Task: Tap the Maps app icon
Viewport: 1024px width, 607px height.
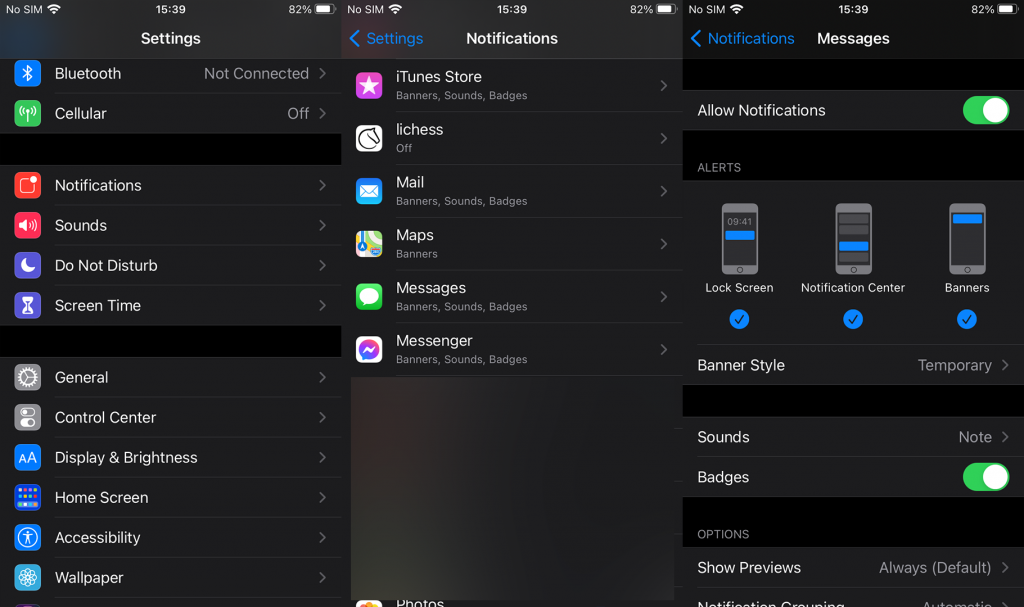Action: pos(369,244)
